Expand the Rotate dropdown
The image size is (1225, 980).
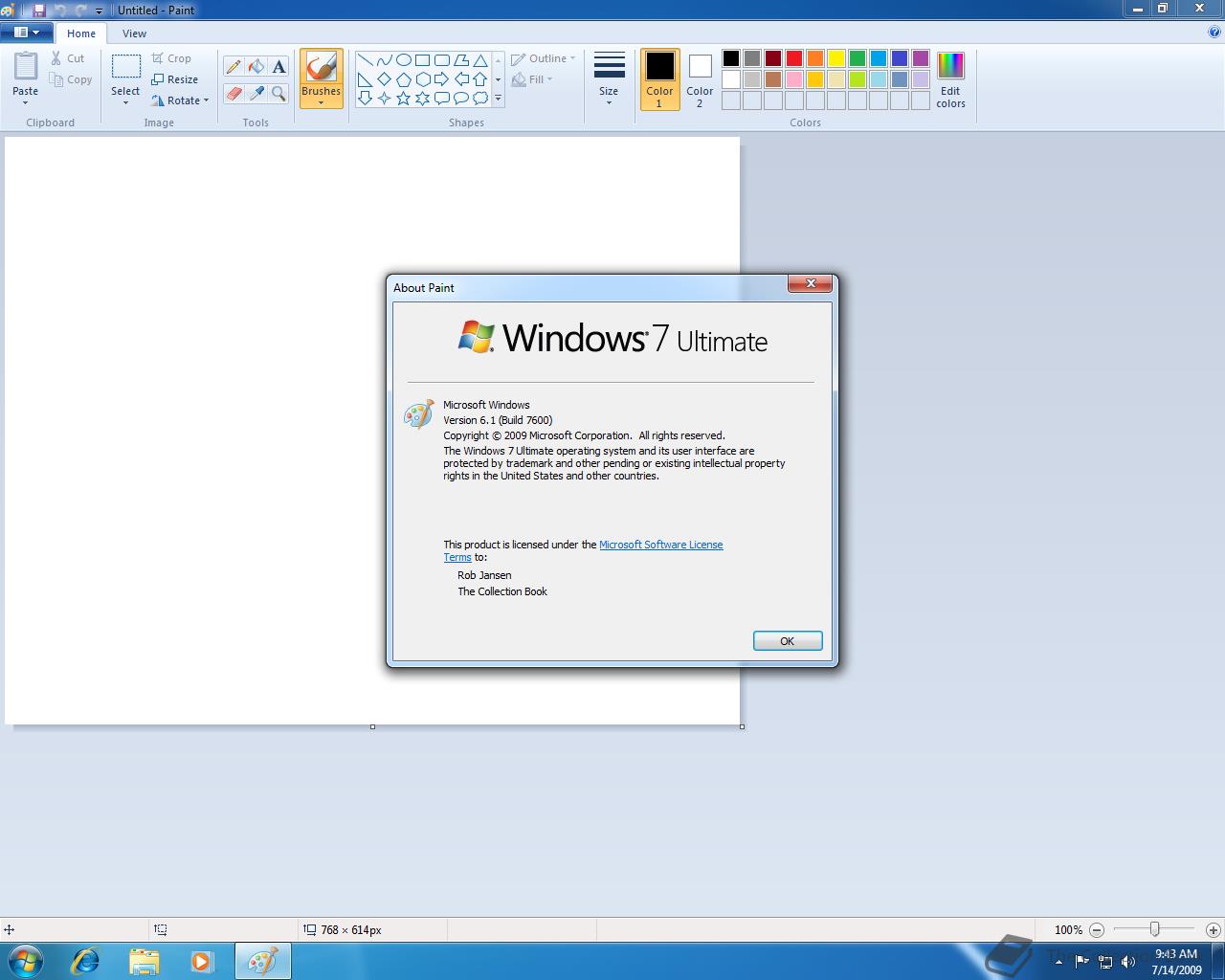coord(206,100)
